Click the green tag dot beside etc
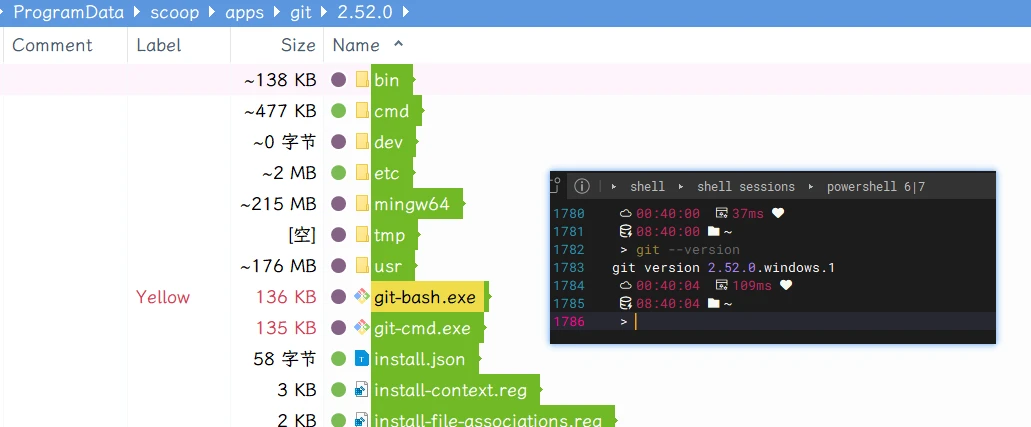1031x427 pixels. (x=339, y=173)
